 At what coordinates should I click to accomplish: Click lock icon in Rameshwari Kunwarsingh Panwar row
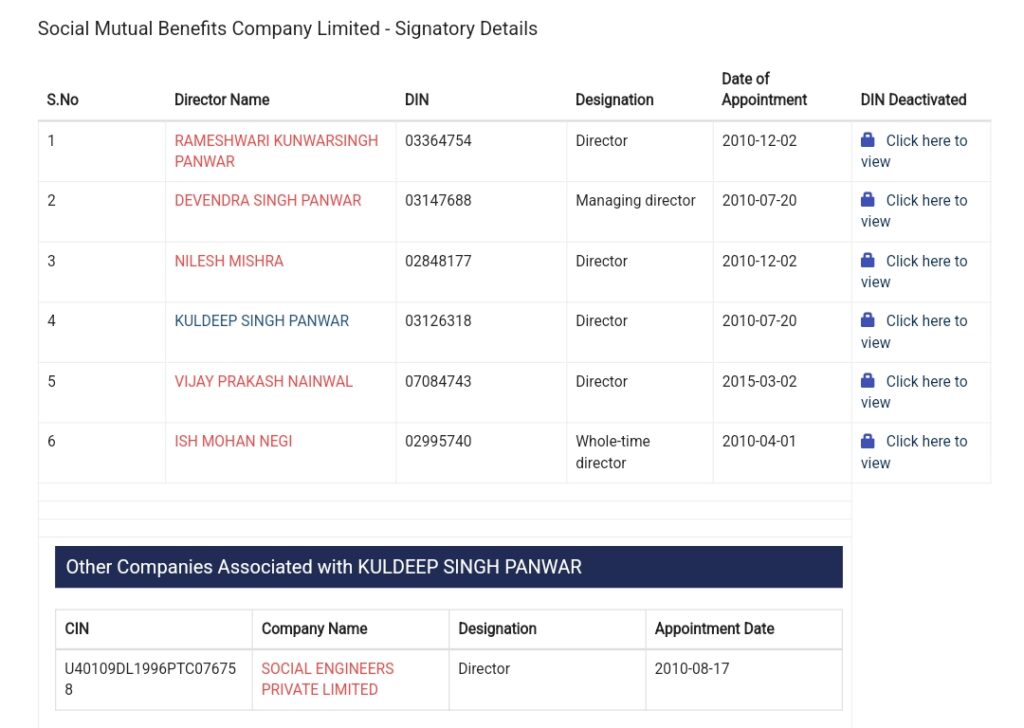pyautogui.click(x=867, y=140)
